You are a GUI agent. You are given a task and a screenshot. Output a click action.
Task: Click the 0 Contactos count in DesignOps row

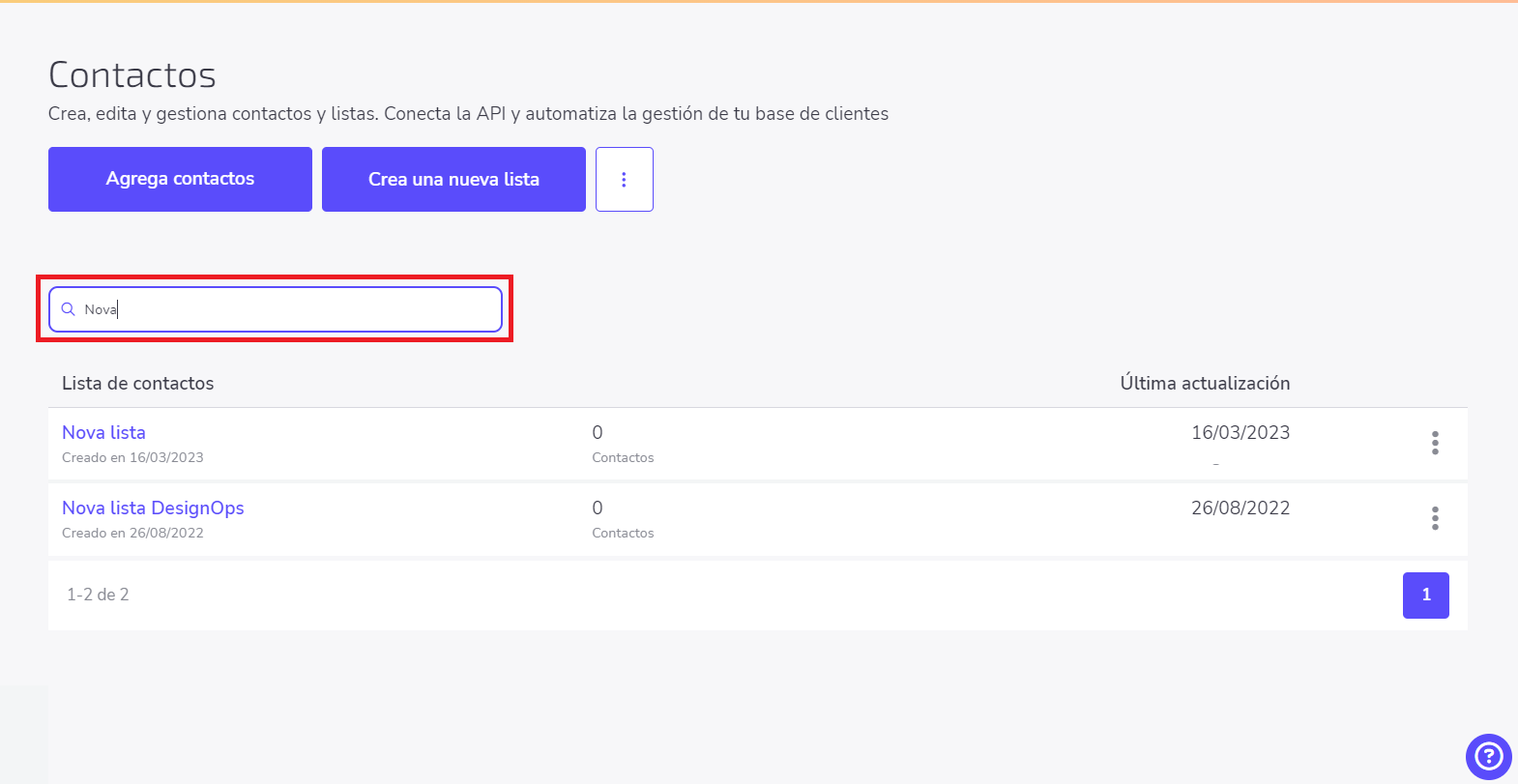(623, 519)
